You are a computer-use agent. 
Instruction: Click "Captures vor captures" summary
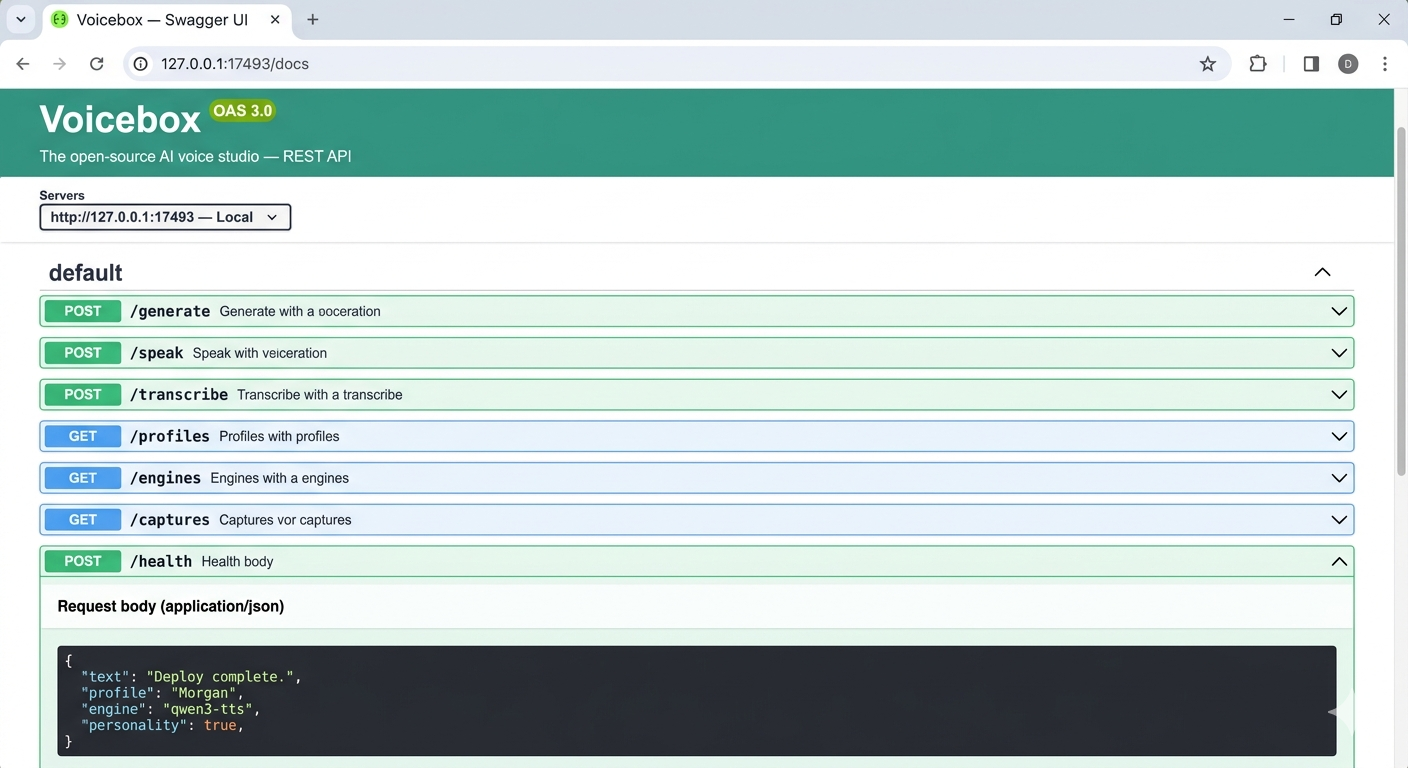[285, 520]
